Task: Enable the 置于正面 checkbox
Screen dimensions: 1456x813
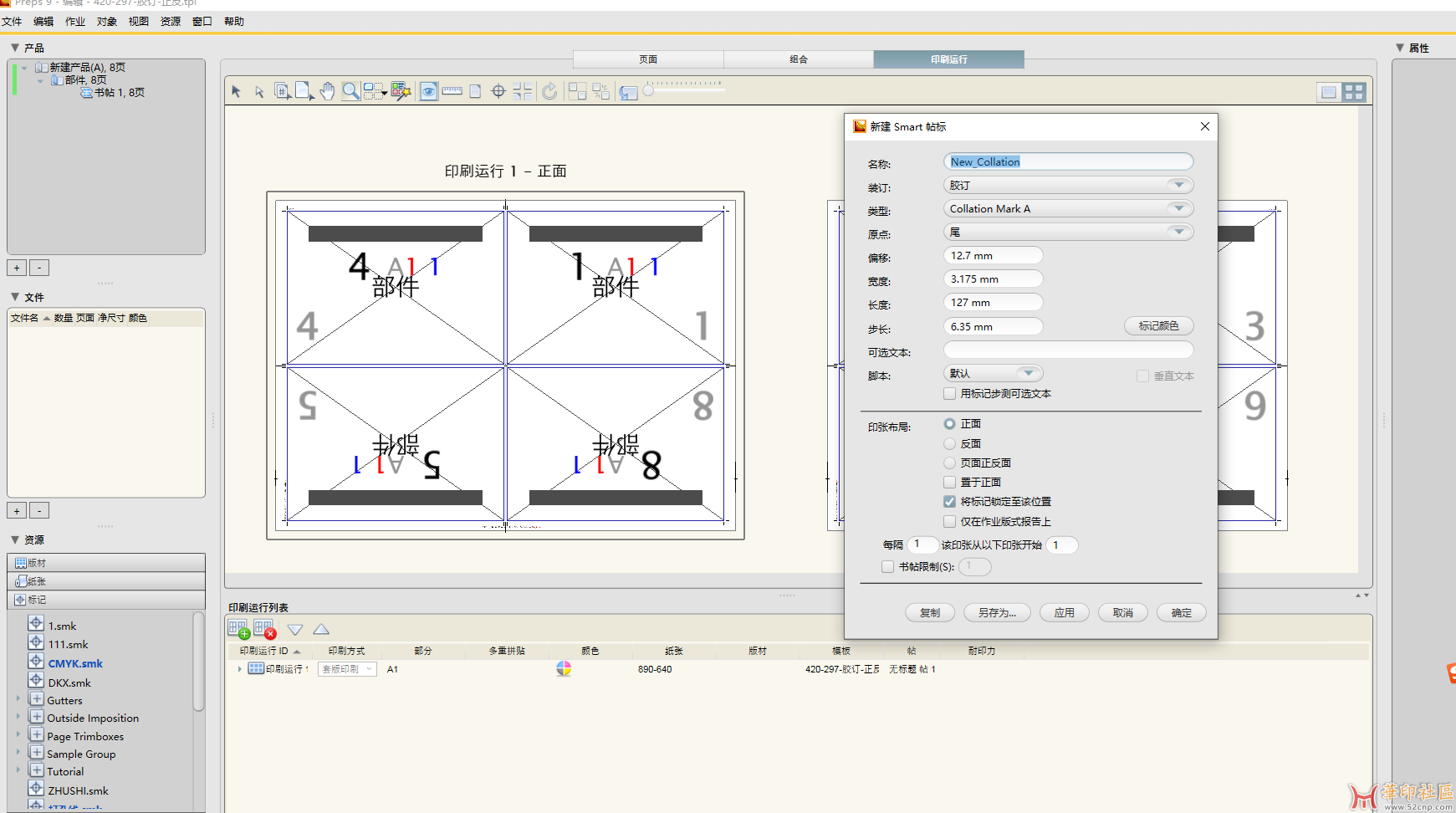Action: pyautogui.click(x=949, y=482)
